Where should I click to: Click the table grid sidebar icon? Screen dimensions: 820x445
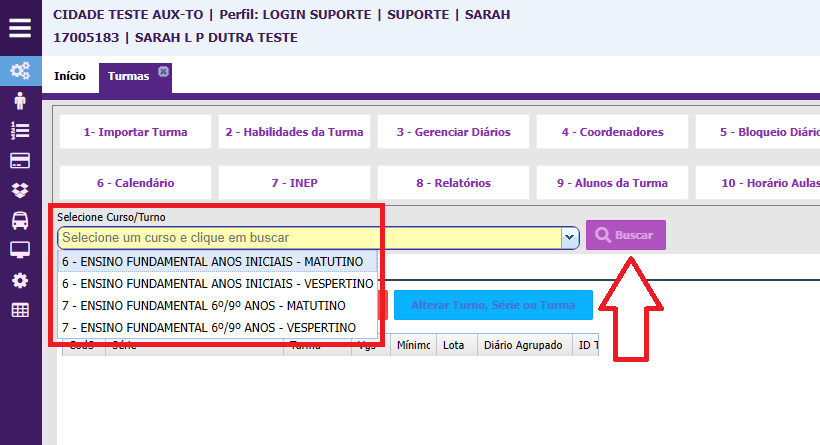20,310
